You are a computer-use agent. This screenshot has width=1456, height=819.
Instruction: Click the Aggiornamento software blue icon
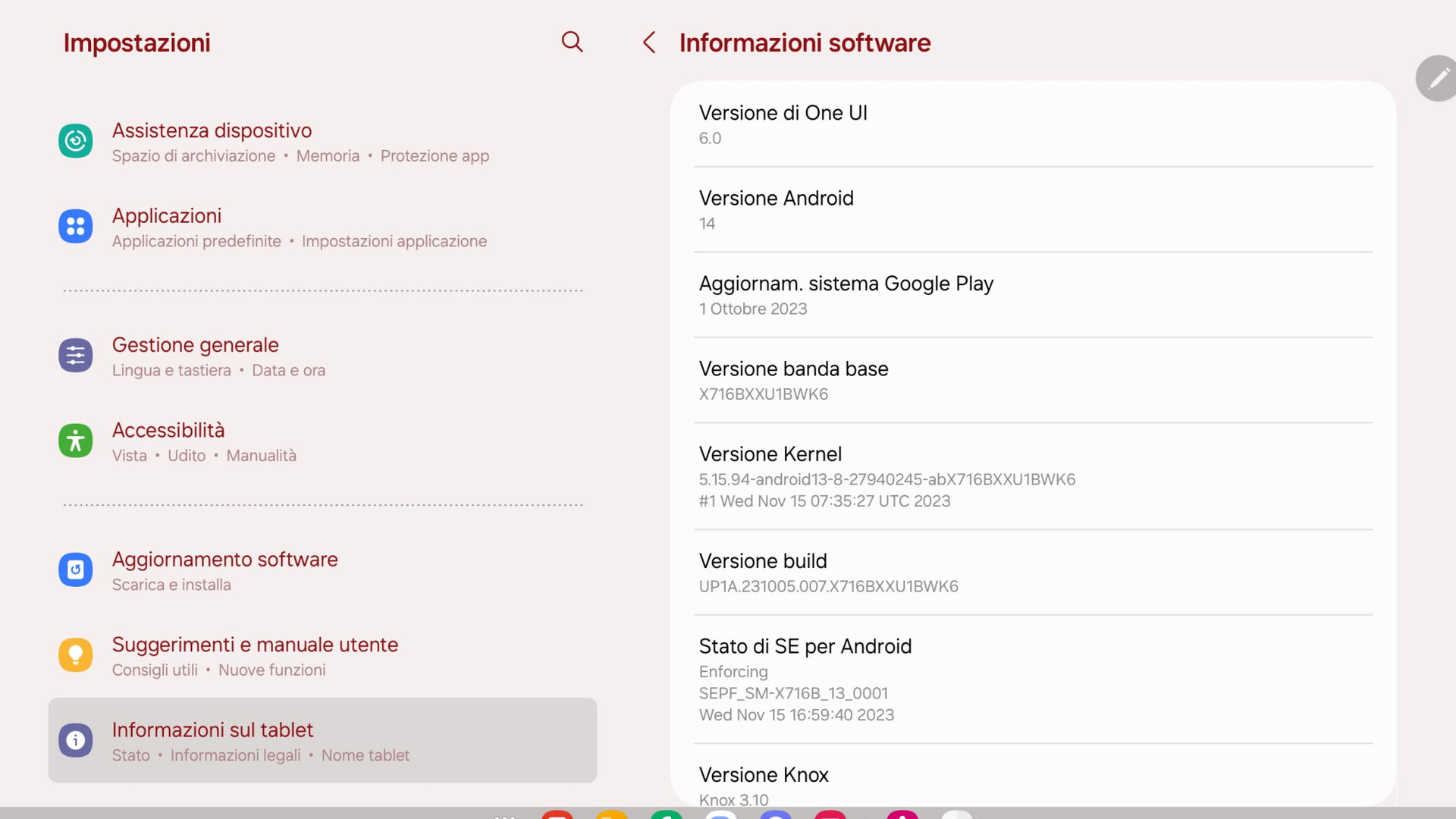click(76, 570)
